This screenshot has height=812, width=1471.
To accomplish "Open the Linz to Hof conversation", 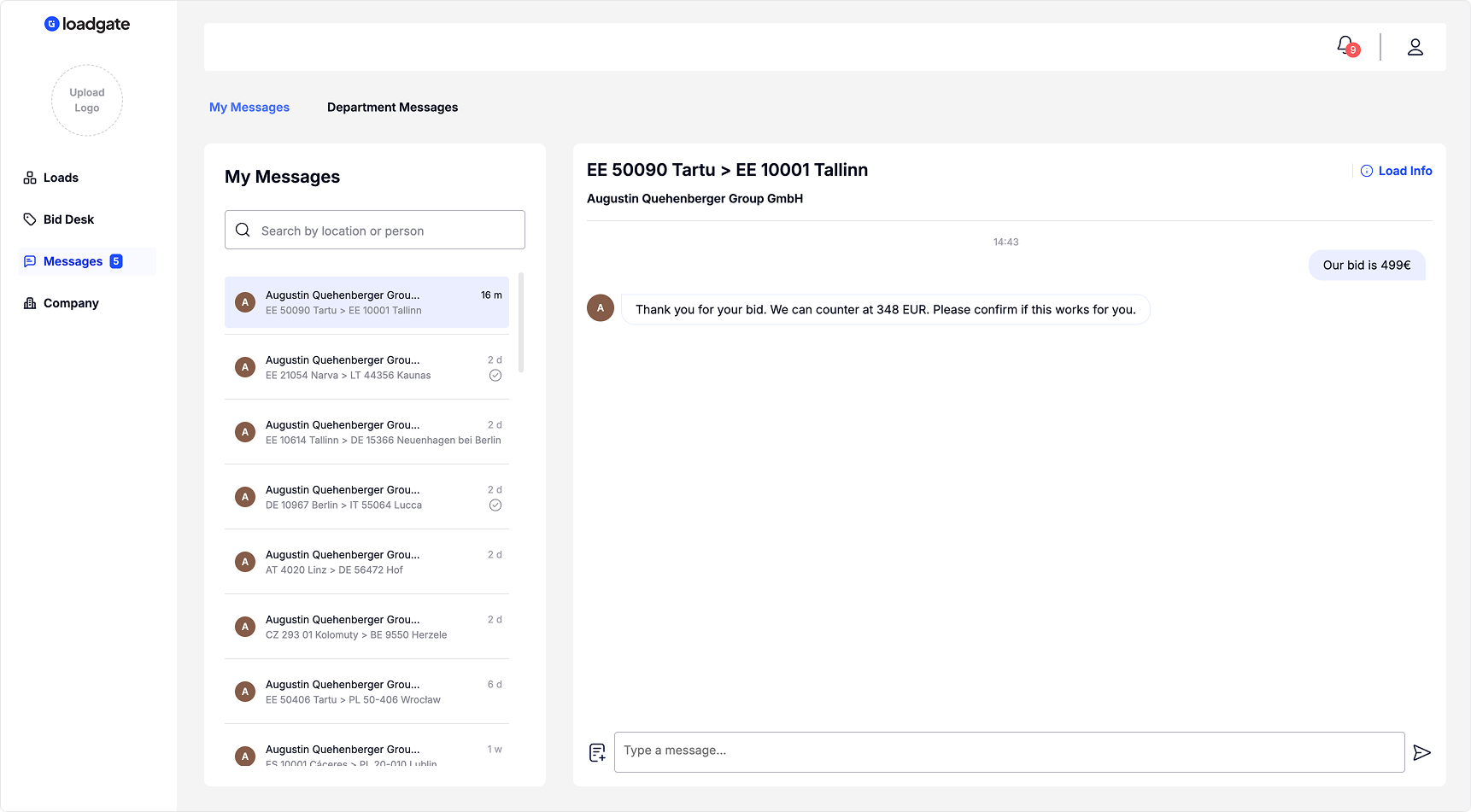I will click(x=366, y=562).
